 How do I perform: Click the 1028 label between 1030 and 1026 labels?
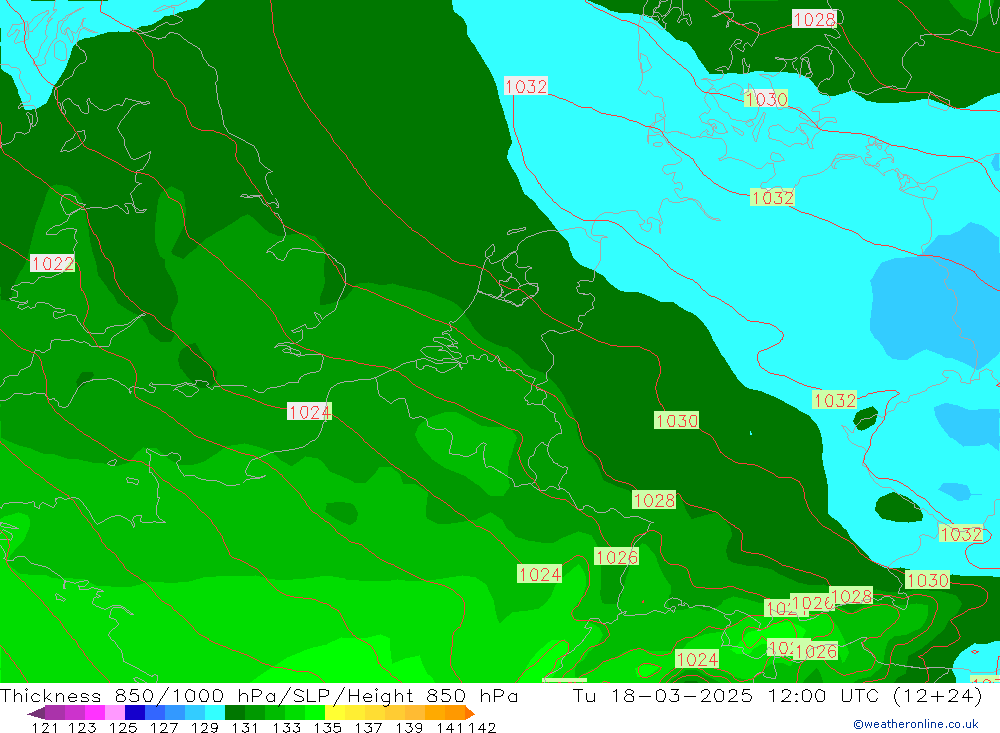click(x=654, y=500)
